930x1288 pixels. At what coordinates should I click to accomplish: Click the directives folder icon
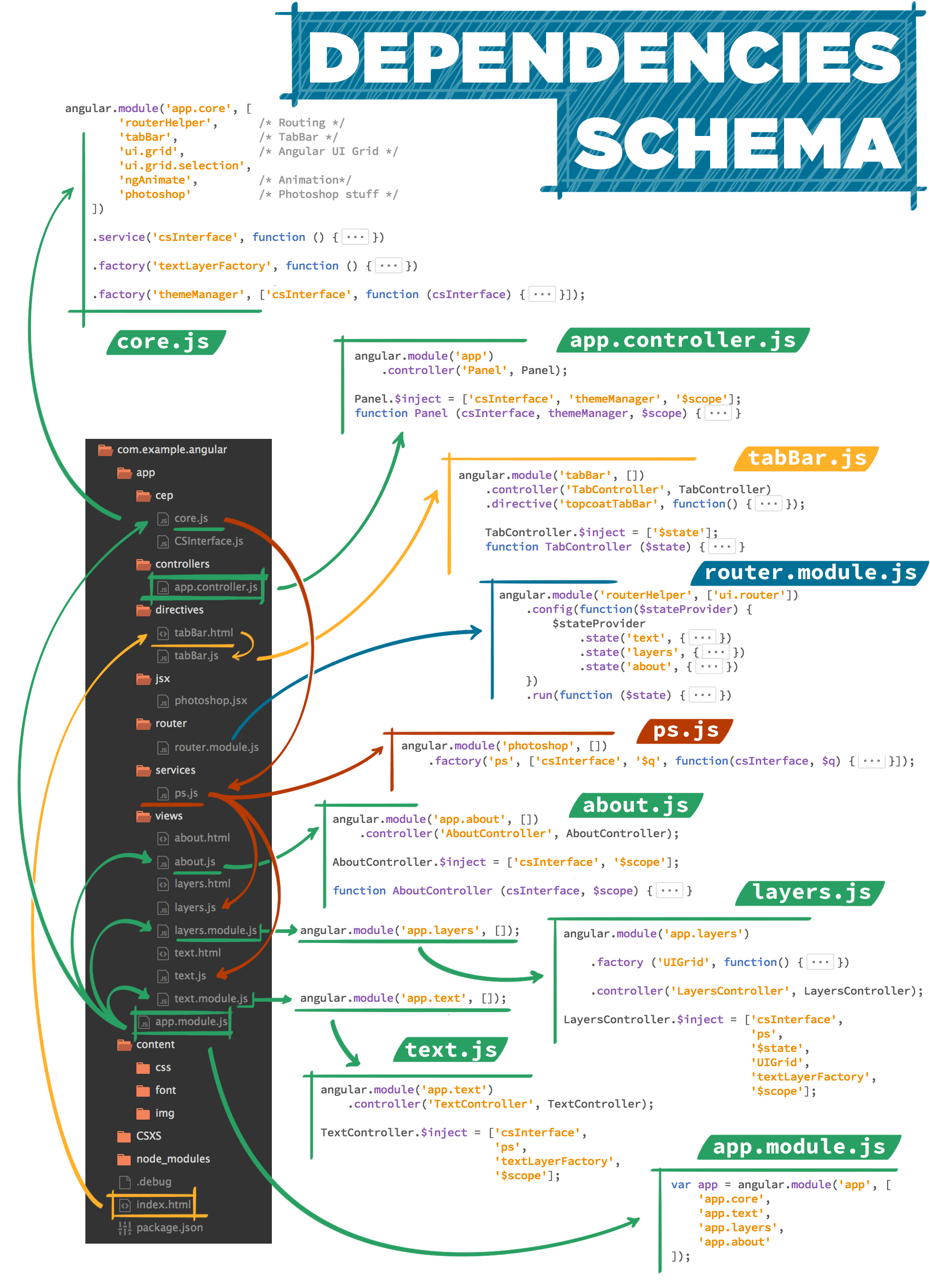(x=143, y=610)
